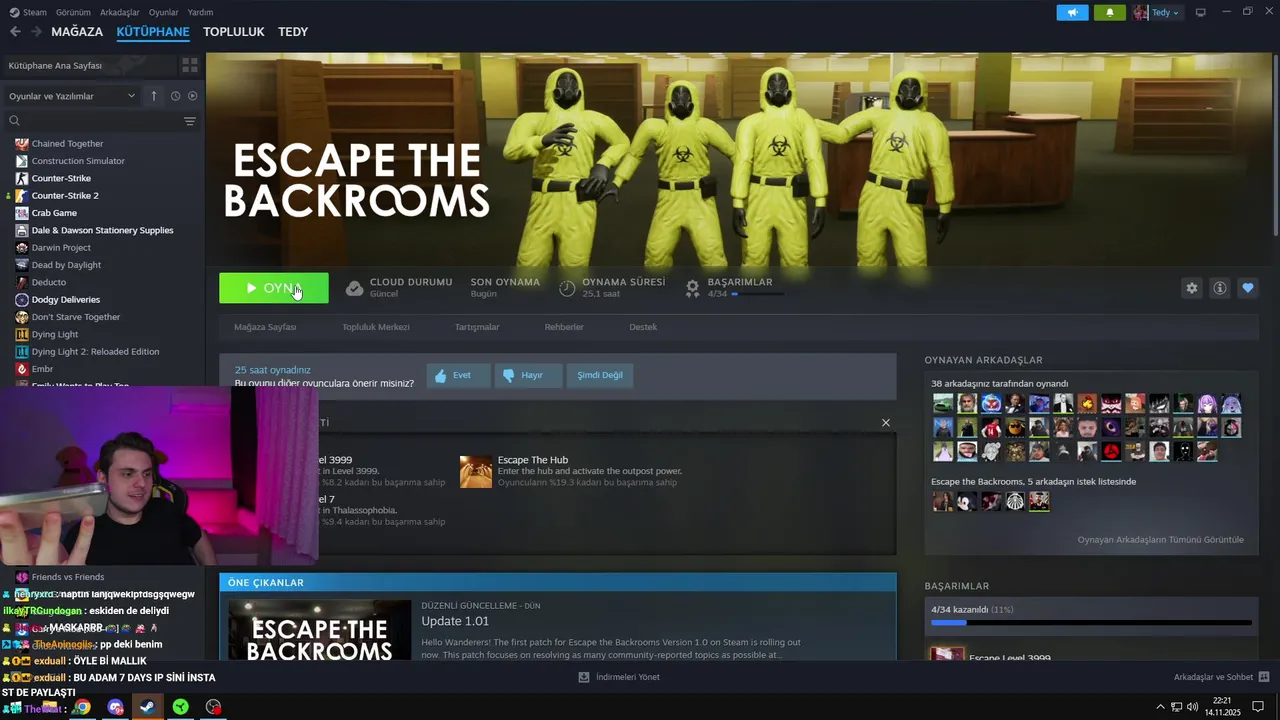Open the Tartışmalar tab

(x=477, y=327)
